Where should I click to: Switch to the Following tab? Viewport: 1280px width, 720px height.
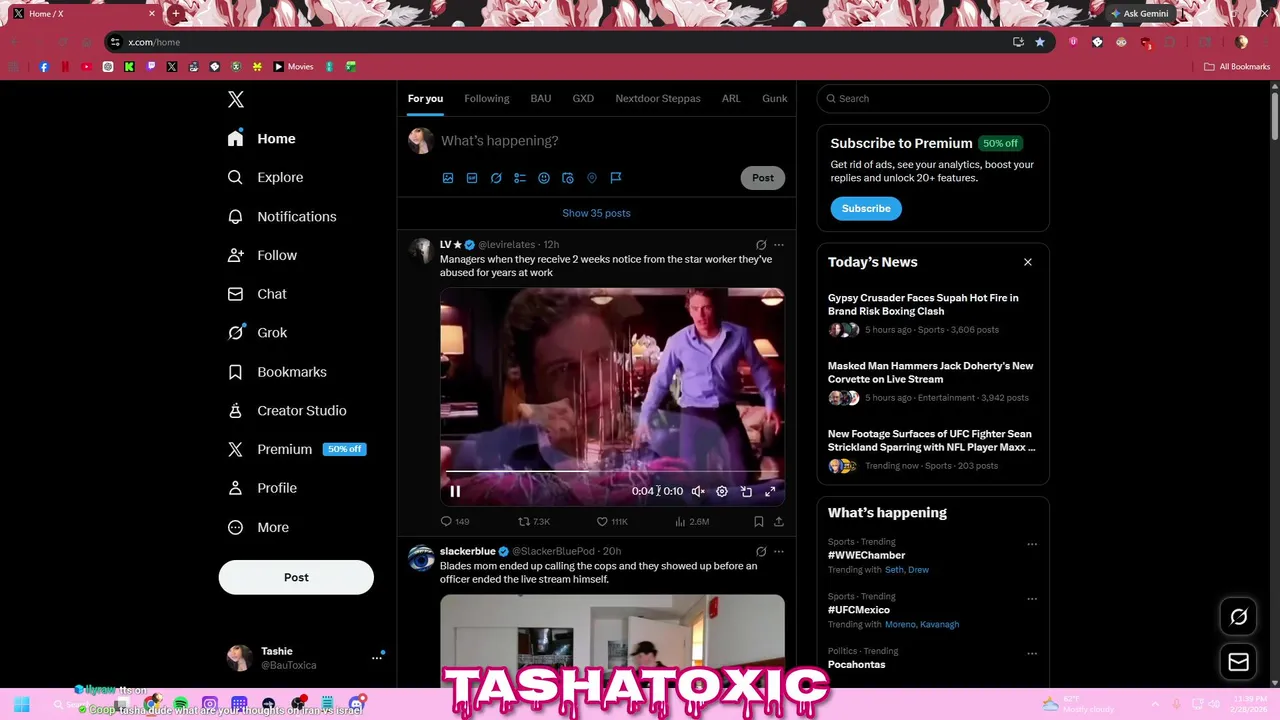(487, 99)
